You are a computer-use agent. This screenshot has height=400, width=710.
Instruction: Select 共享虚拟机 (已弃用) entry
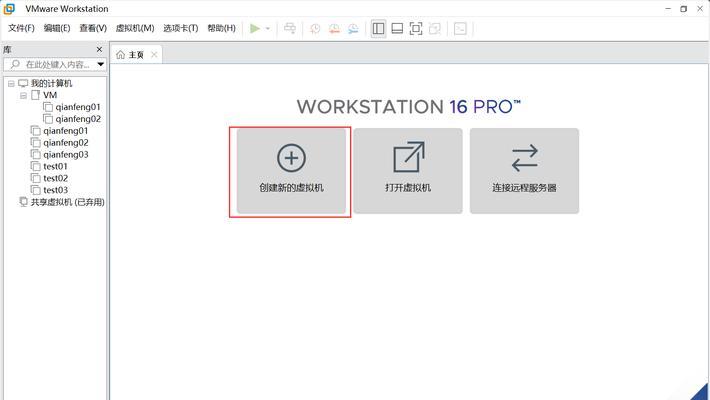[x=67, y=202]
